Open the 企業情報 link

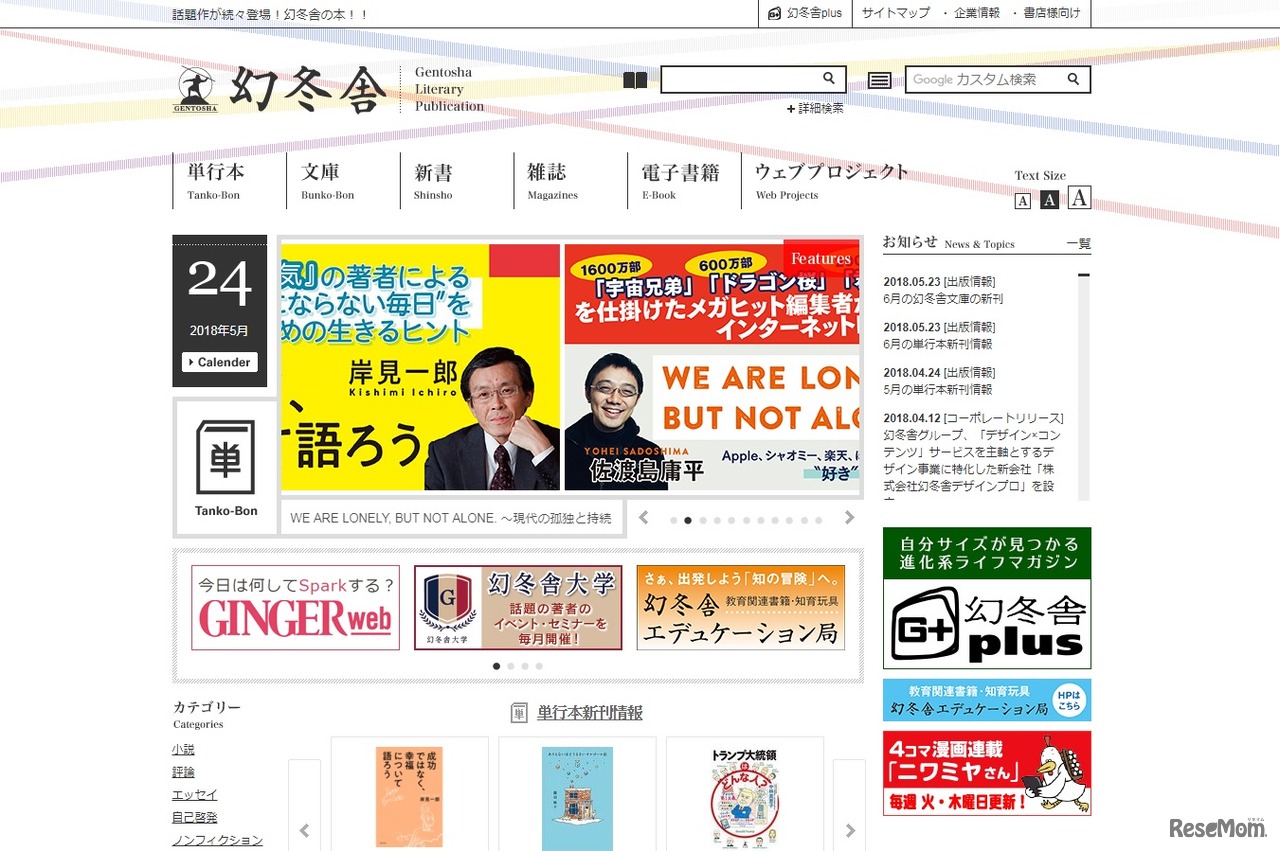tap(977, 13)
